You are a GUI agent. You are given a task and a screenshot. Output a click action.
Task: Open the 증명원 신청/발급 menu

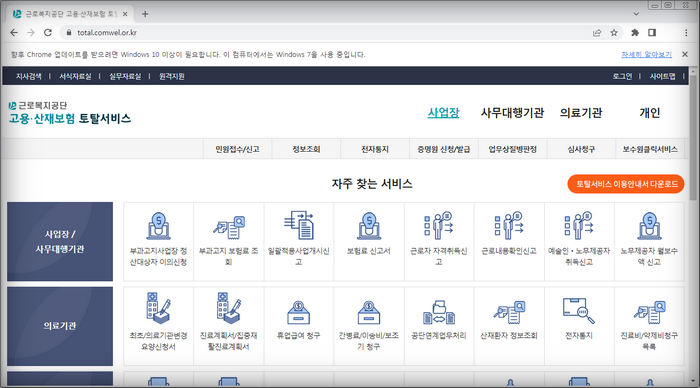click(443, 149)
